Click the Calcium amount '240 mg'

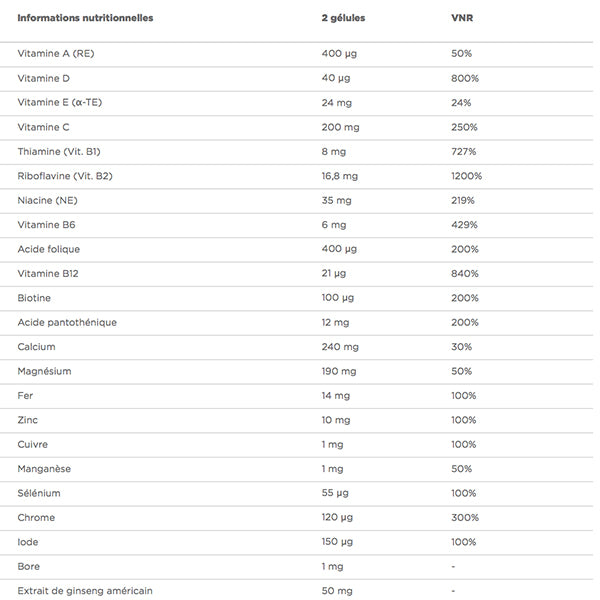click(340, 347)
